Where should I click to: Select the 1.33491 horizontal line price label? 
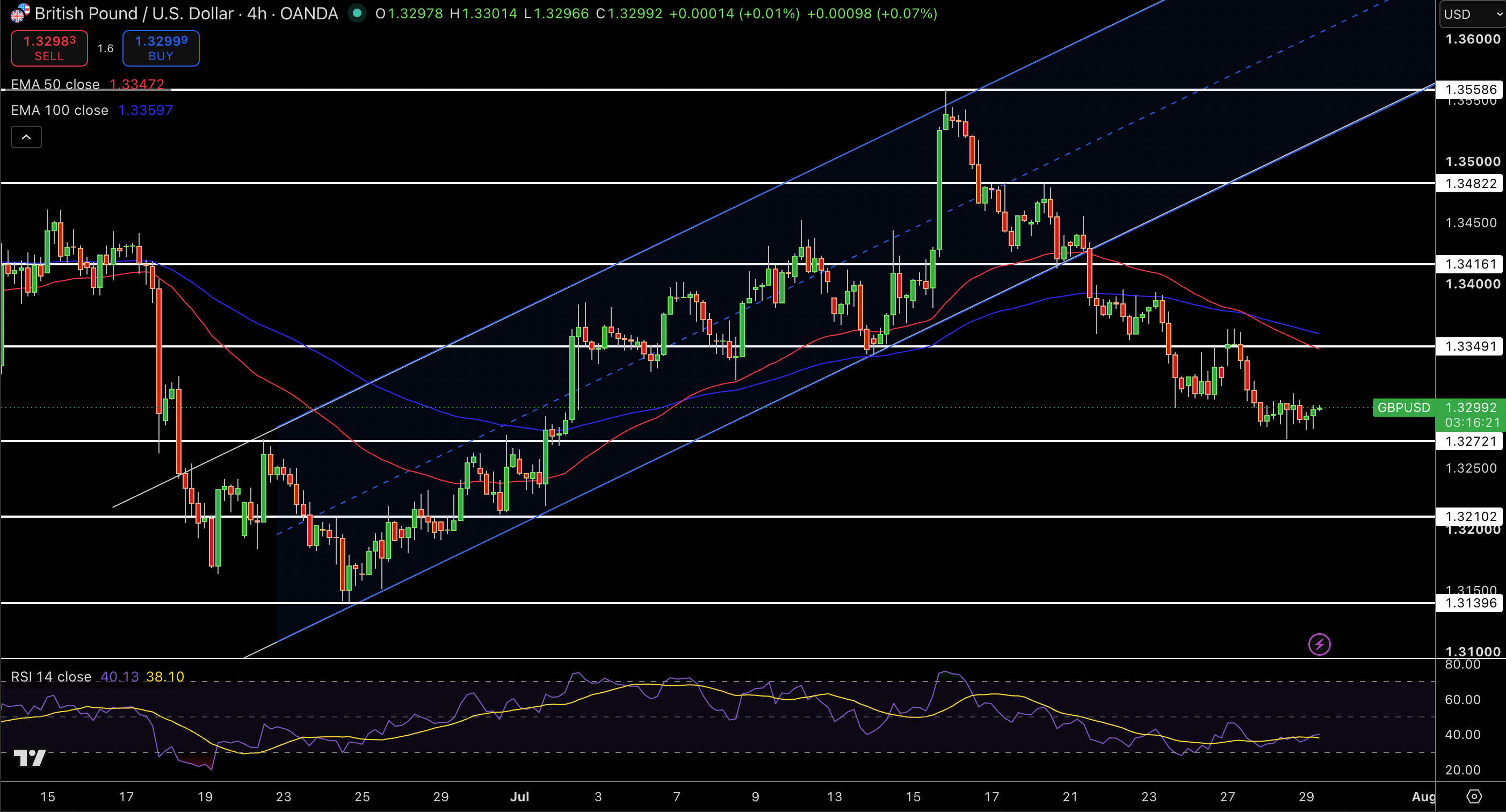pos(1471,346)
